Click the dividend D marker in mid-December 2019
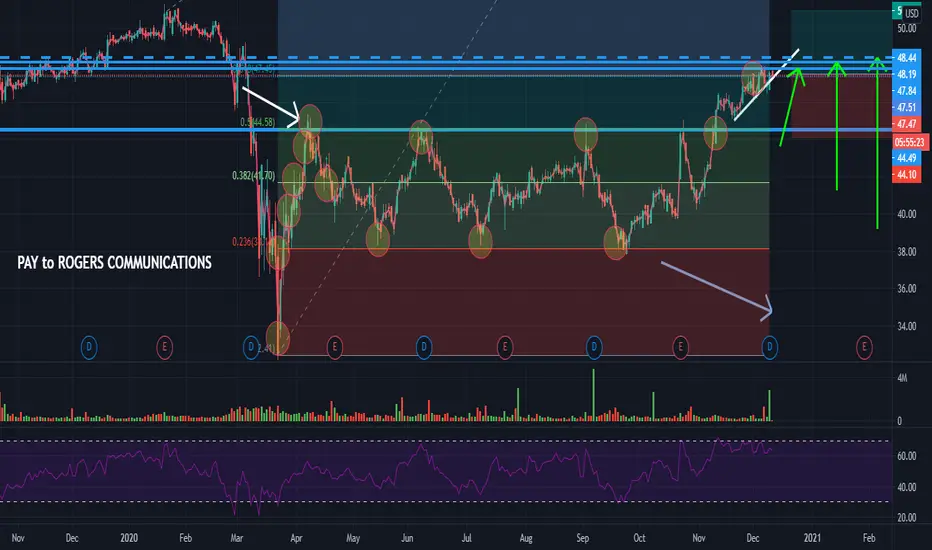 [89, 347]
